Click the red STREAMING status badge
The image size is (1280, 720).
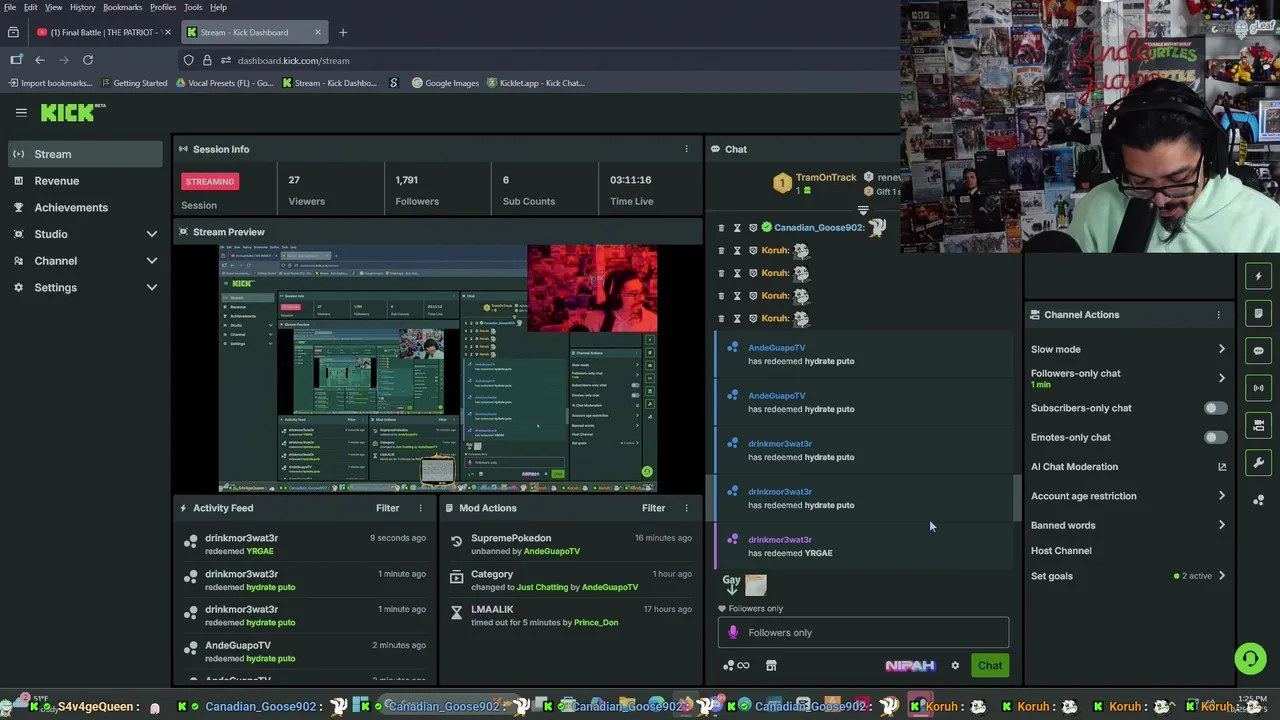point(209,181)
